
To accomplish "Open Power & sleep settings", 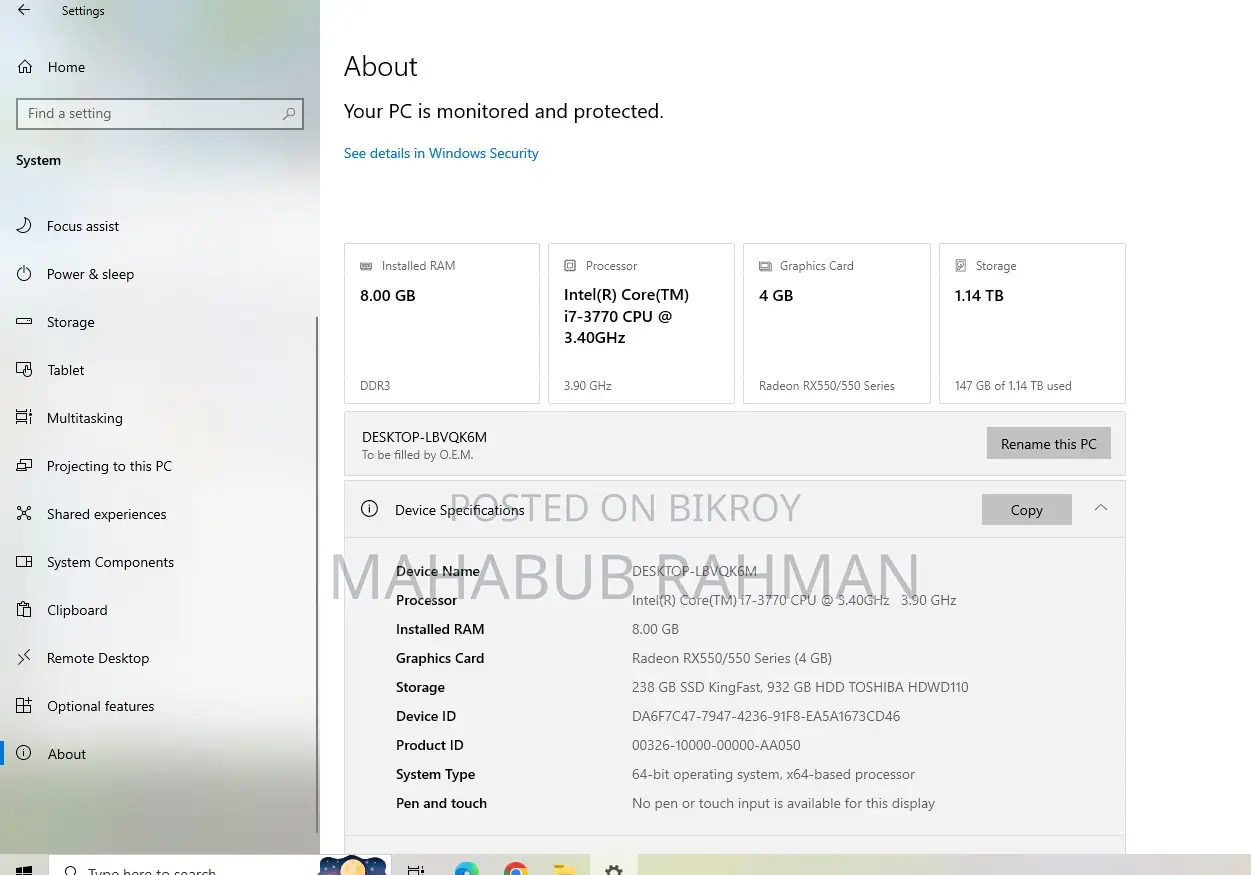I will tap(90, 274).
